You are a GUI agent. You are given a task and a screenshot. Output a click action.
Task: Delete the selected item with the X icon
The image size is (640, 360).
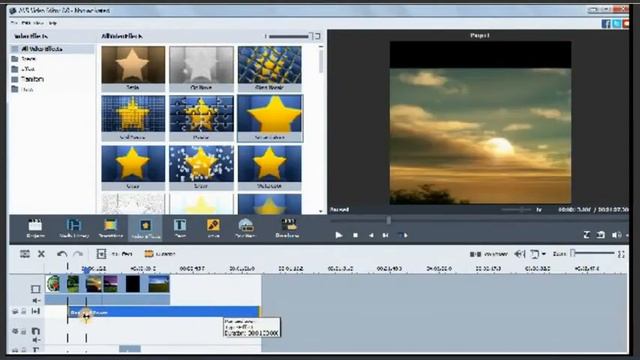tap(41, 254)
